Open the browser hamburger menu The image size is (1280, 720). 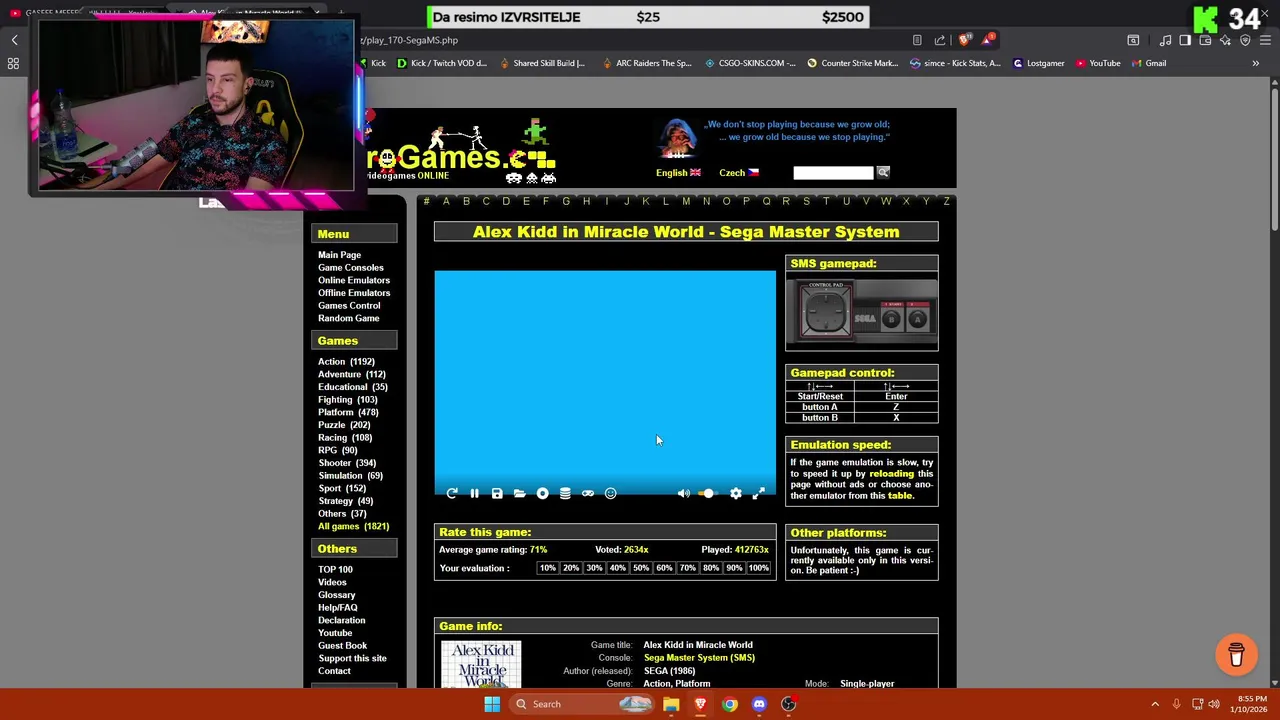(x=1265, y=40)
